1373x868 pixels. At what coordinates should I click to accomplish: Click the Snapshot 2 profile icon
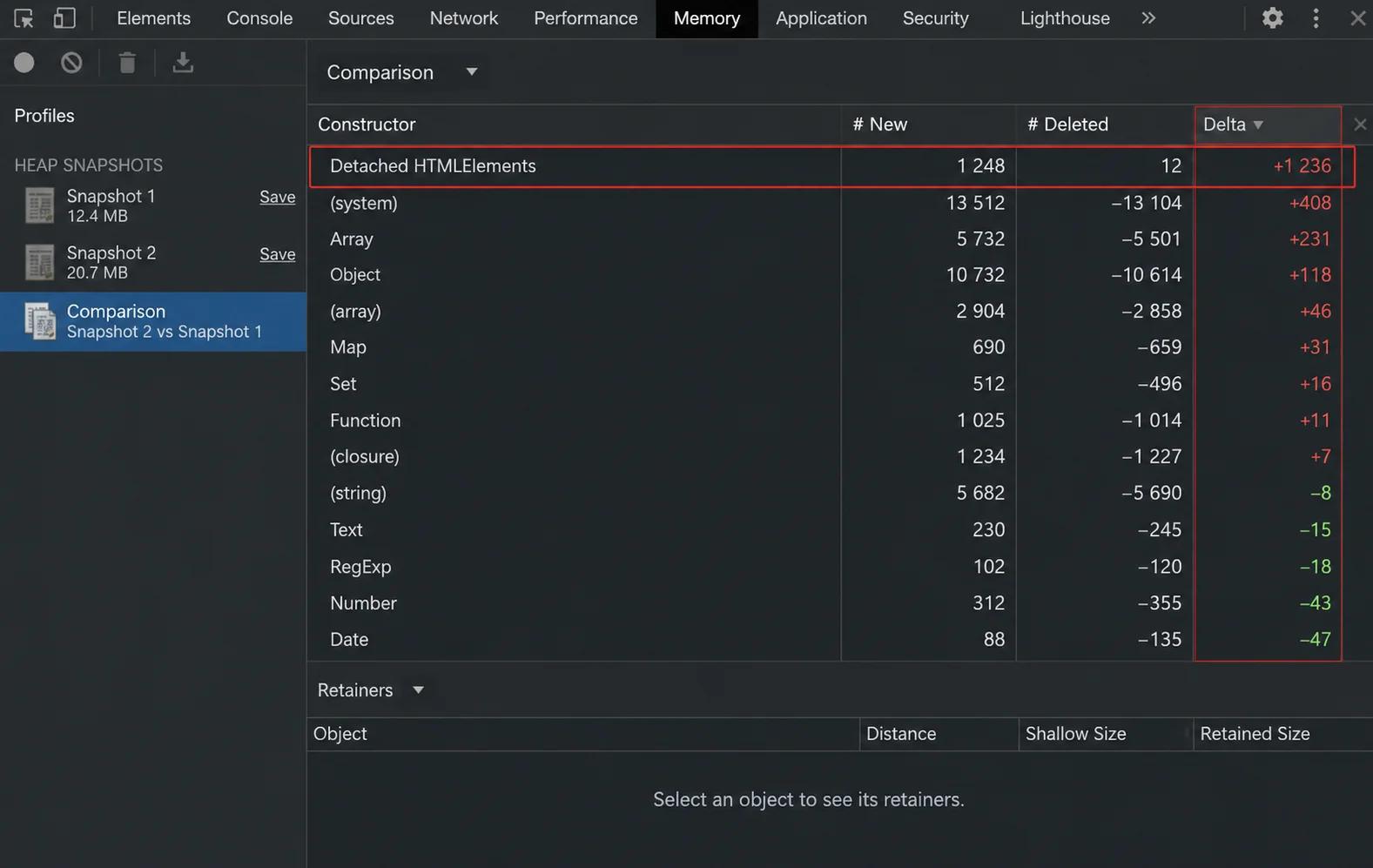[x=39, y=262]
